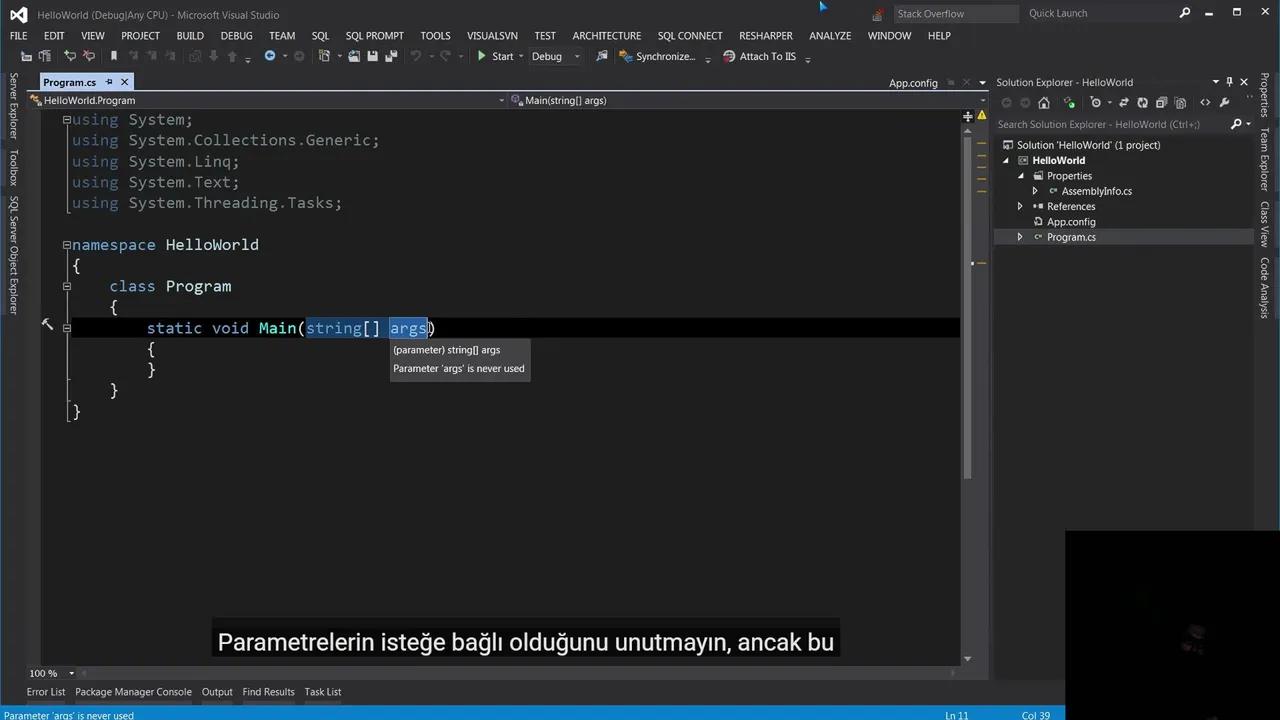Click the Navigate Backward arrow in toolbar
This screenshot has height=720, width=1280.
point(270,56)
